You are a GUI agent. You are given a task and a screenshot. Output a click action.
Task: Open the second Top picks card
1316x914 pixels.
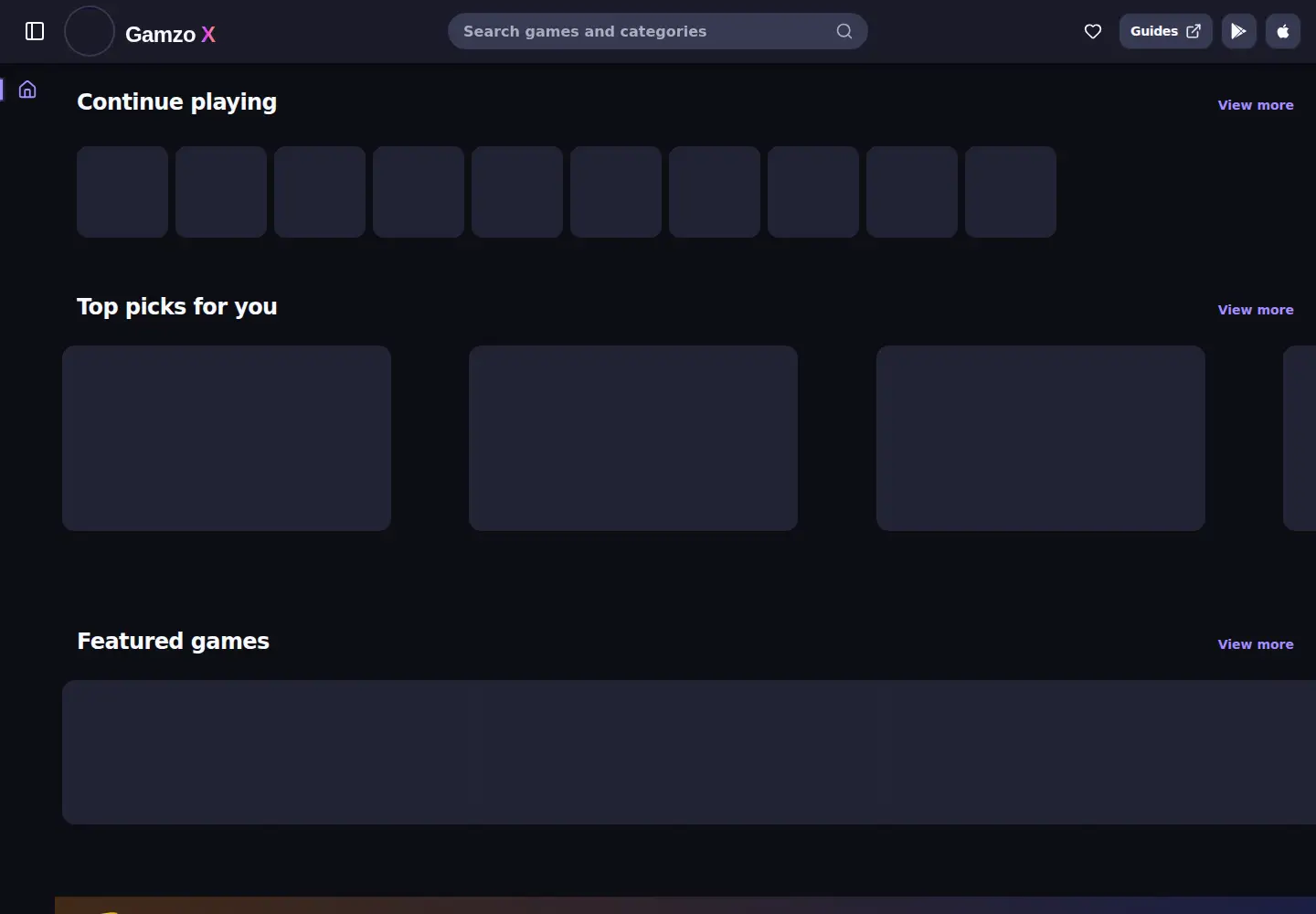(633, 438)
